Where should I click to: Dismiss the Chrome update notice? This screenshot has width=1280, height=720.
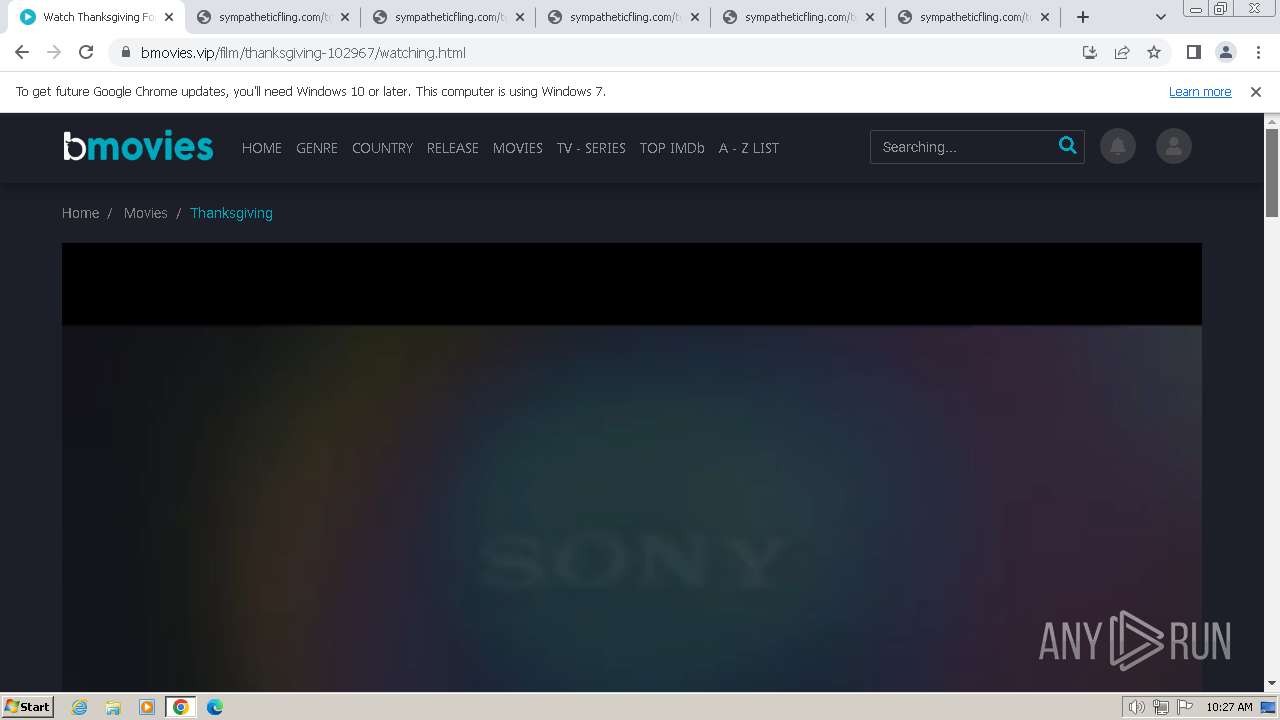point(1256,91)
